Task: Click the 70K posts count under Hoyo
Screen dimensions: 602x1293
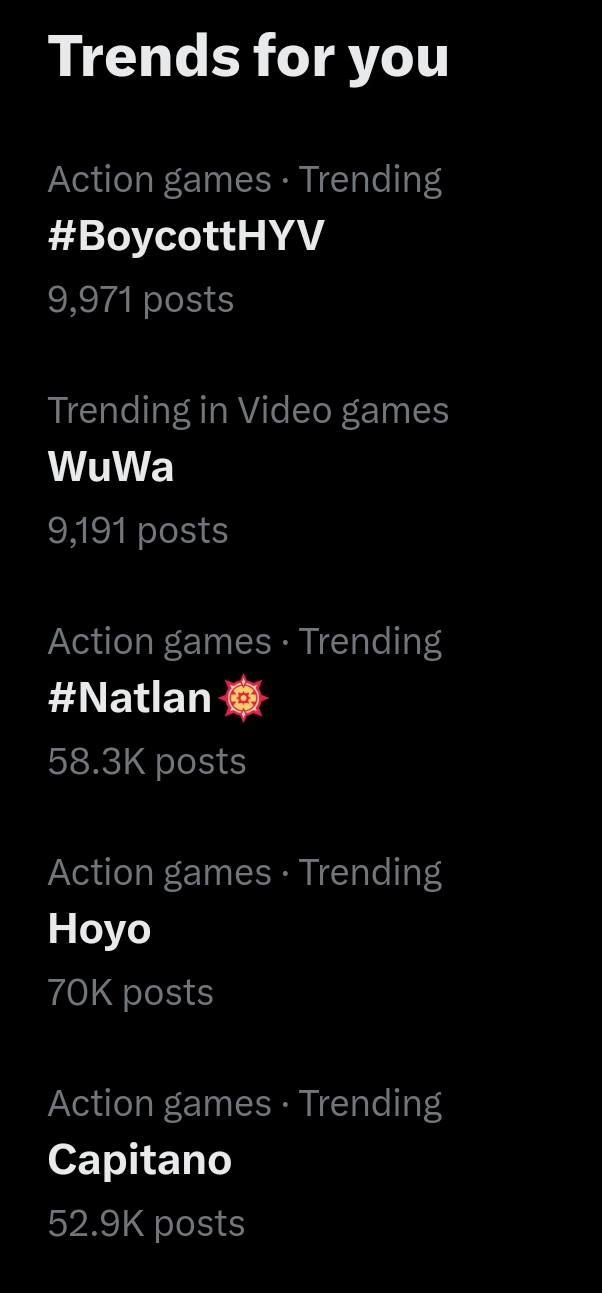Action: [x=130, y=992]
